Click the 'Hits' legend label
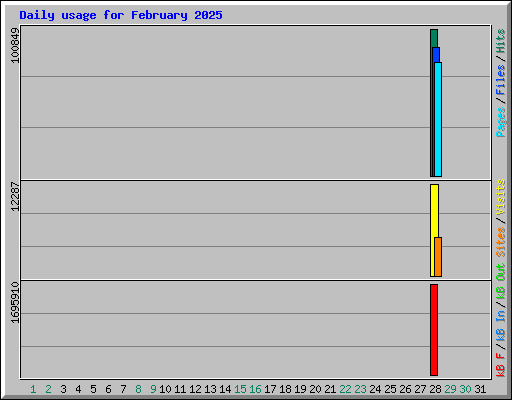Image resolution: width=512 pixels, height=400 pixels. click(x=500, y=41)
